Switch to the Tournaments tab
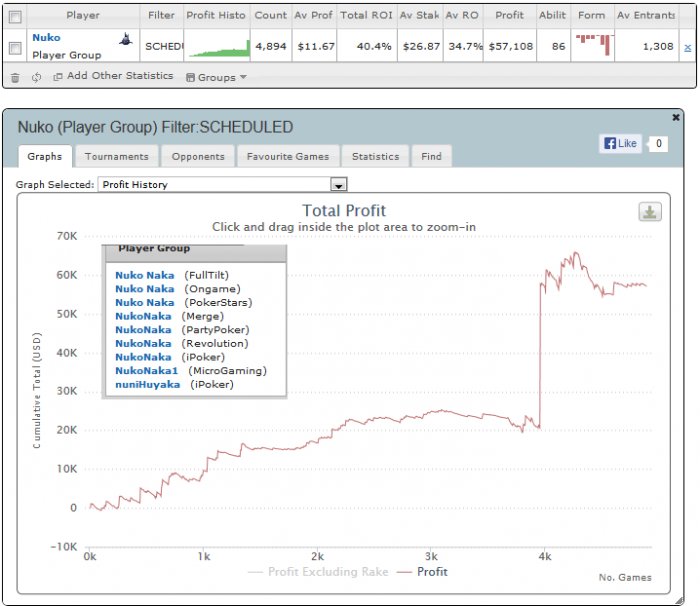The height and width of the screenshot is (606, 700). tap(117, 156)
